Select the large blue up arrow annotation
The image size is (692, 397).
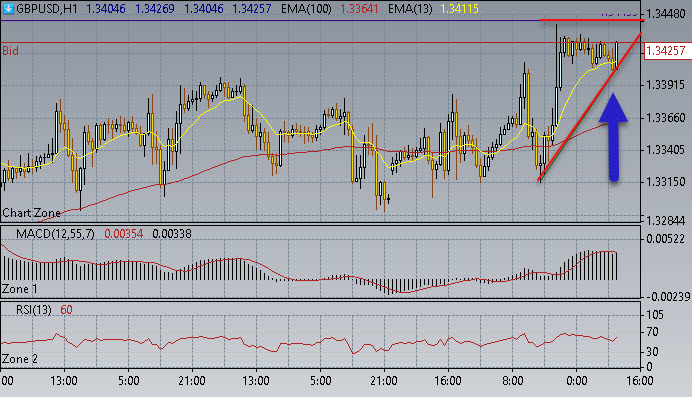pyautogui.click(x=613, y=137)
